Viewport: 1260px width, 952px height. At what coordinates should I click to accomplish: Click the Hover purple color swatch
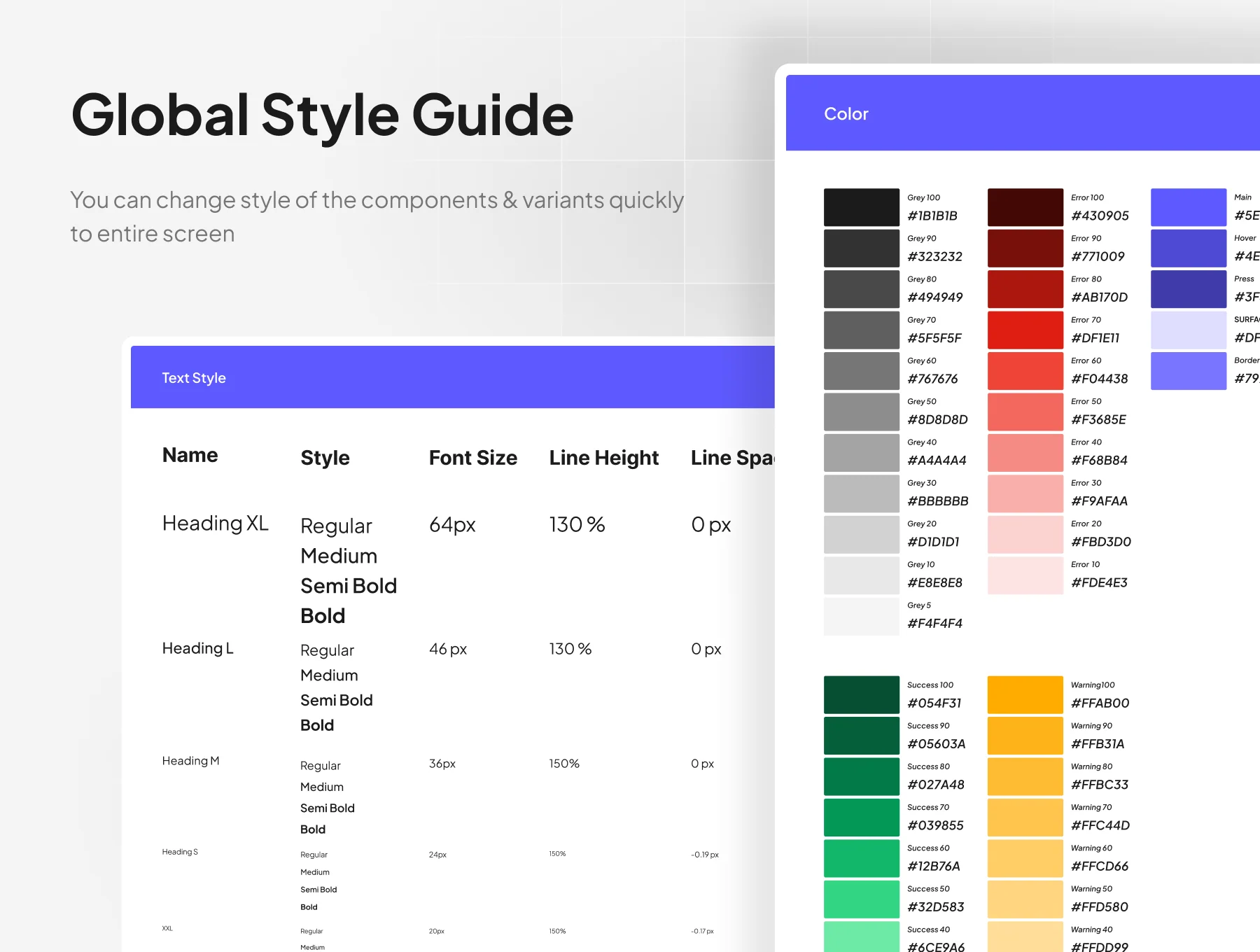(x=1189, y=248)
